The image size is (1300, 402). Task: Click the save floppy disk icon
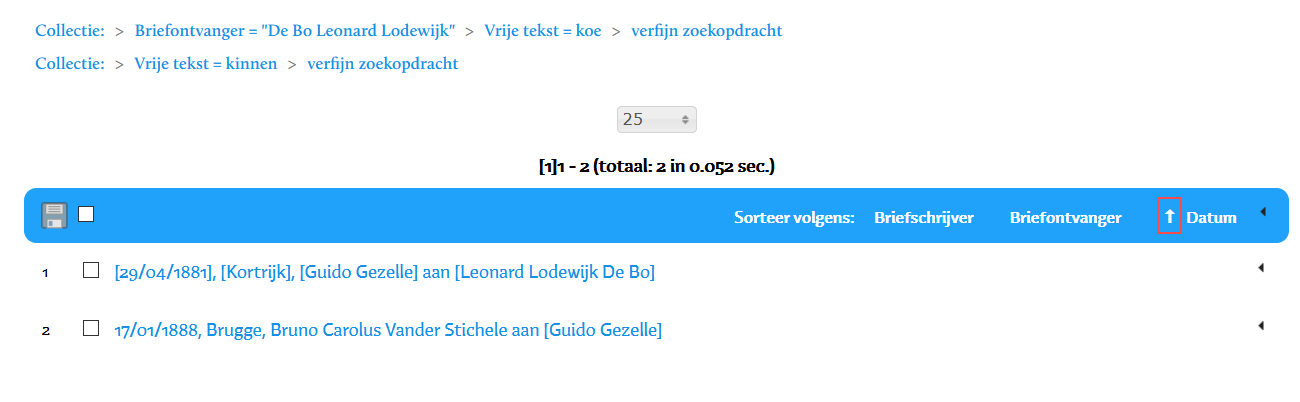pyautogui.click(x=54, y=216)
